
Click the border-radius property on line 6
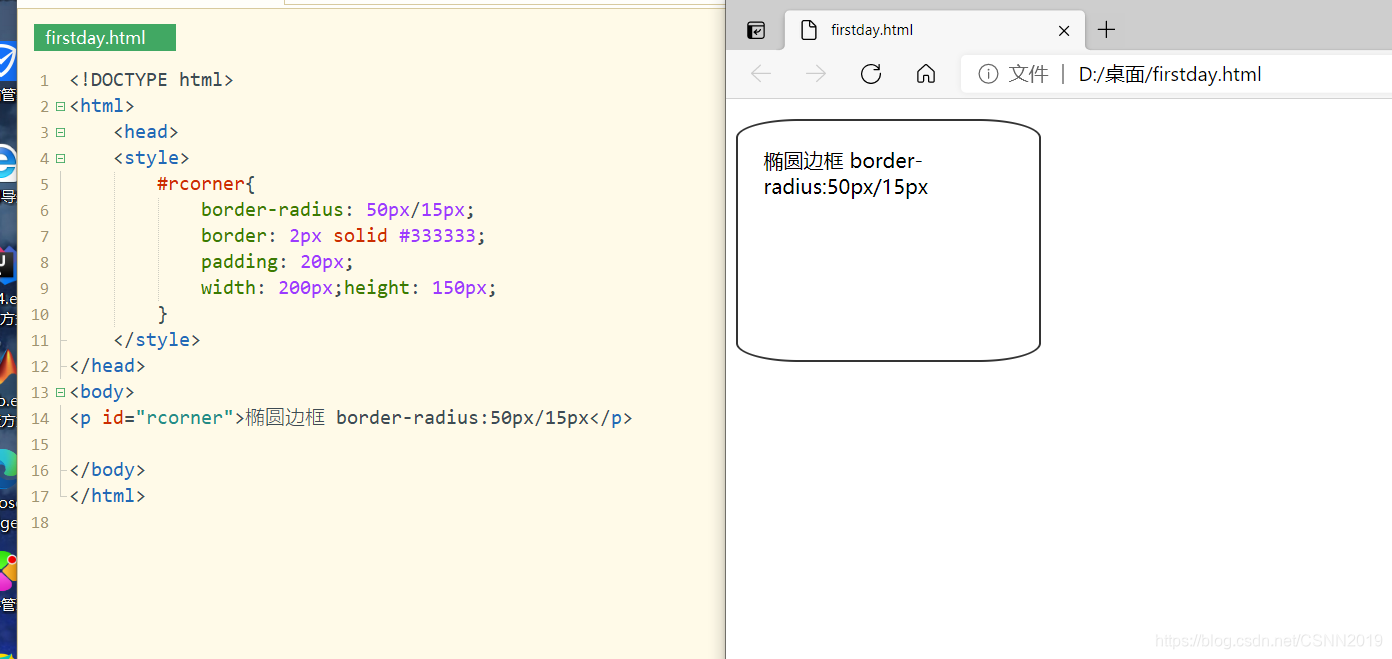tap(273, 210)
